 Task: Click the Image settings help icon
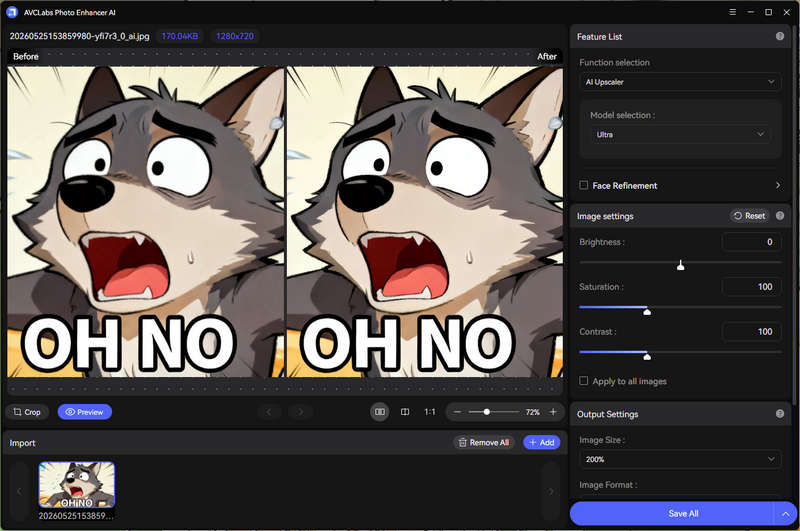[x=780, y=216]
